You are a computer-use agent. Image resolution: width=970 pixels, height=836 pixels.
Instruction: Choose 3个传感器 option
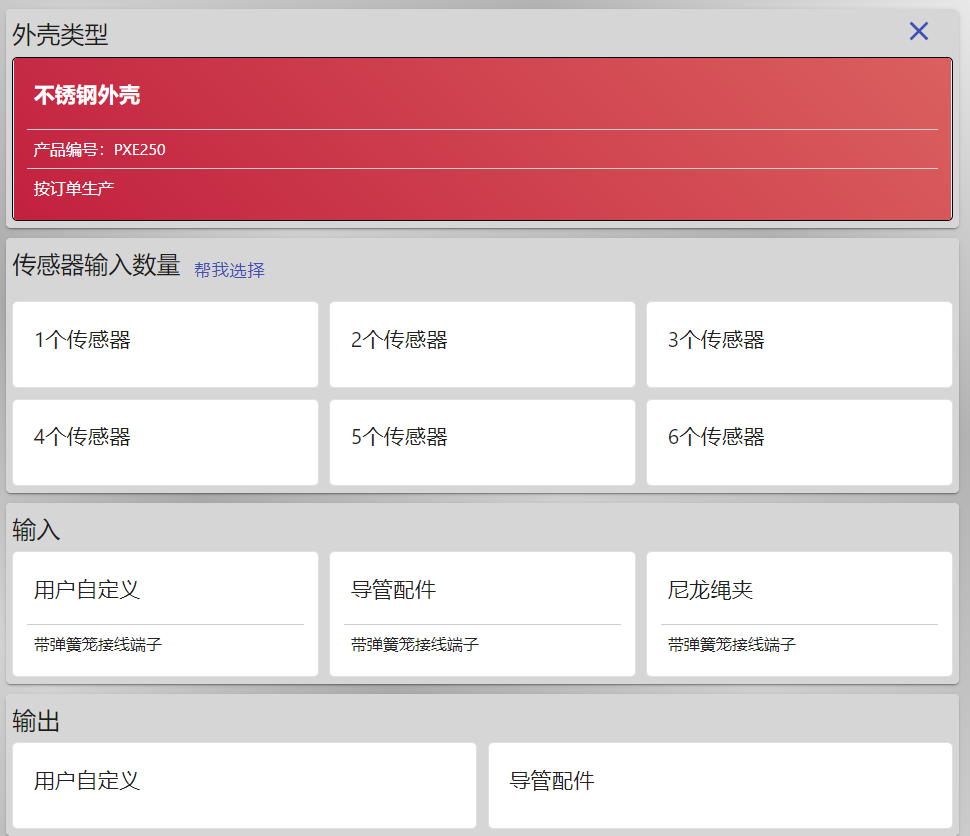799,345
